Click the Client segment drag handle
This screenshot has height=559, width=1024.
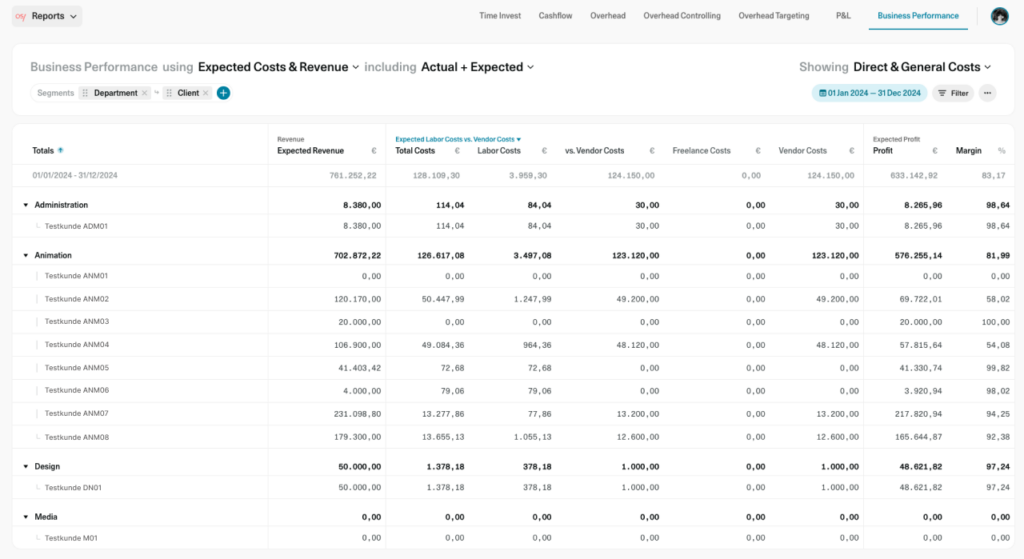point(169,93)
